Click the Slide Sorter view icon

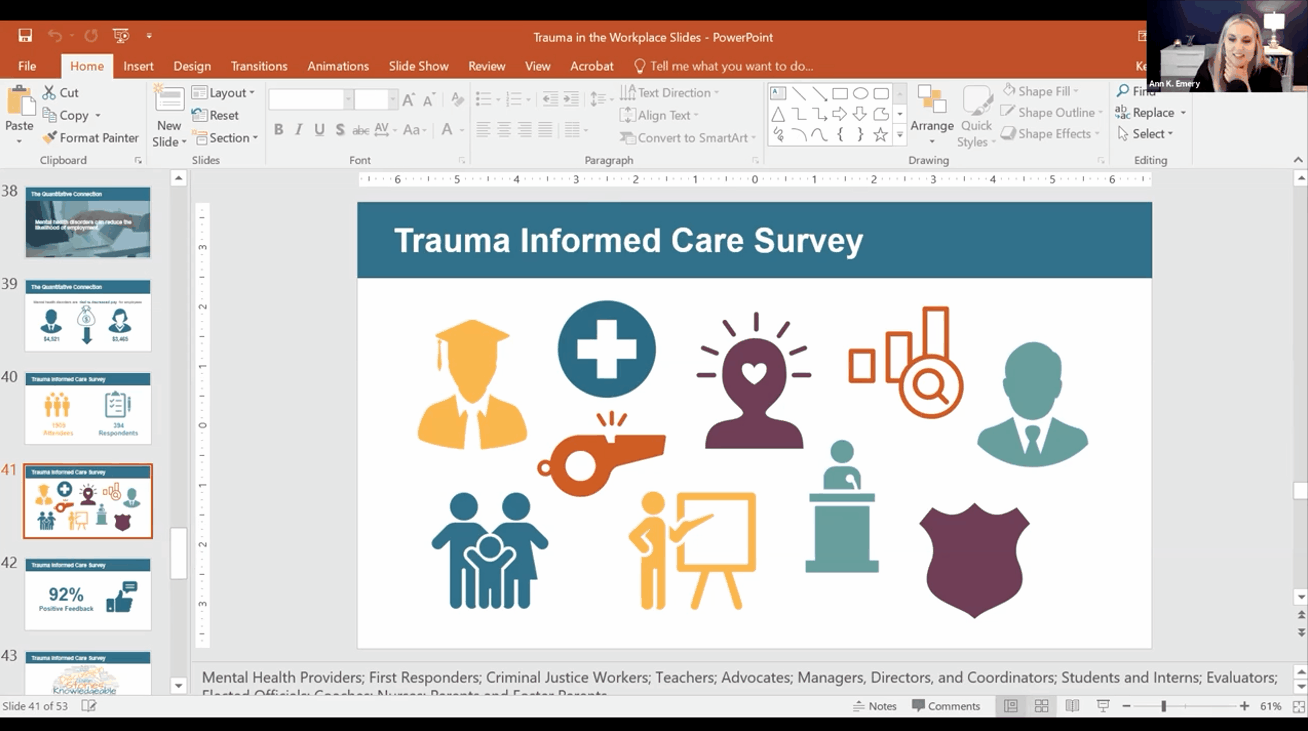coord(1042,706)
